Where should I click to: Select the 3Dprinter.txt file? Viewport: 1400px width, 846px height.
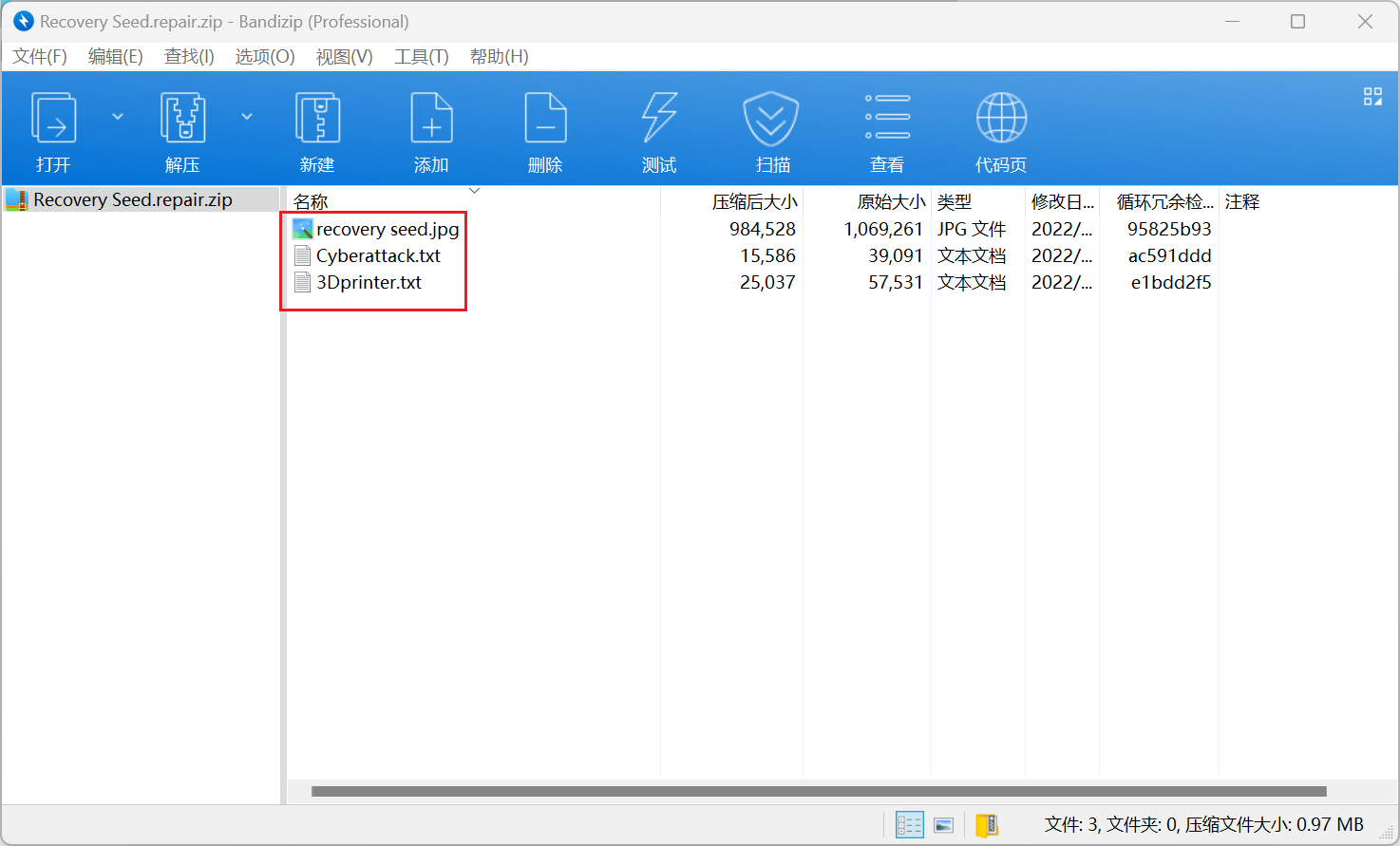[x=369, y=282]
